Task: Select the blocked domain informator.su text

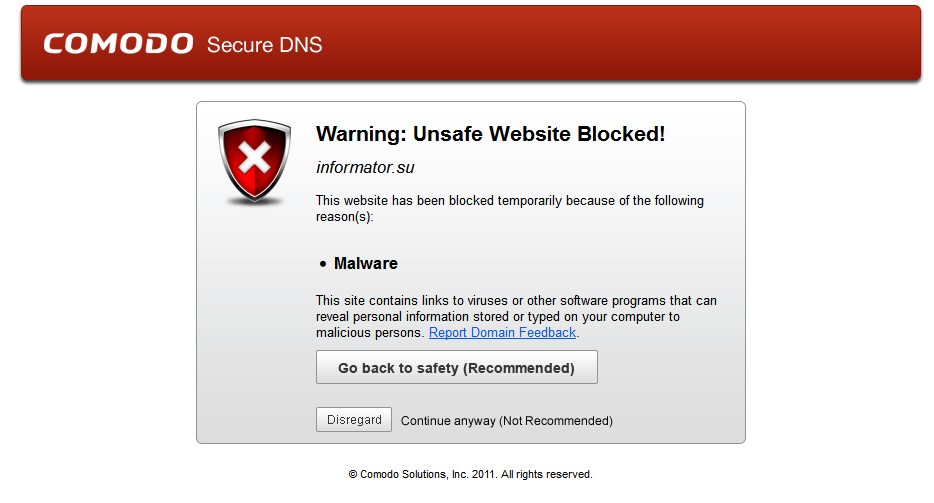Action: click(x=358, y=168)
